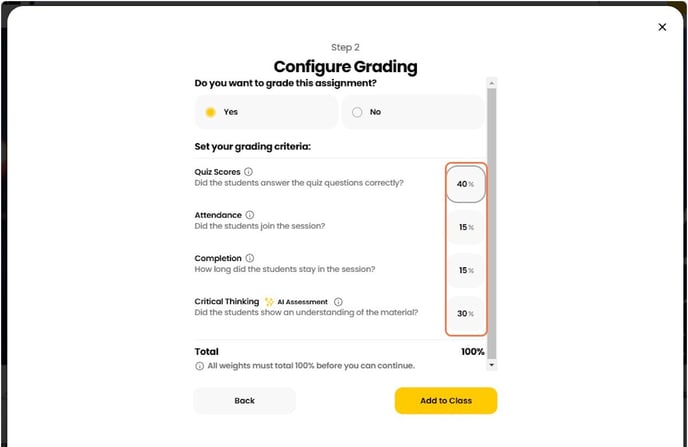Edit the Attendance weight field
Viewport: 688px width, 447px height.
tap(464, 227)
